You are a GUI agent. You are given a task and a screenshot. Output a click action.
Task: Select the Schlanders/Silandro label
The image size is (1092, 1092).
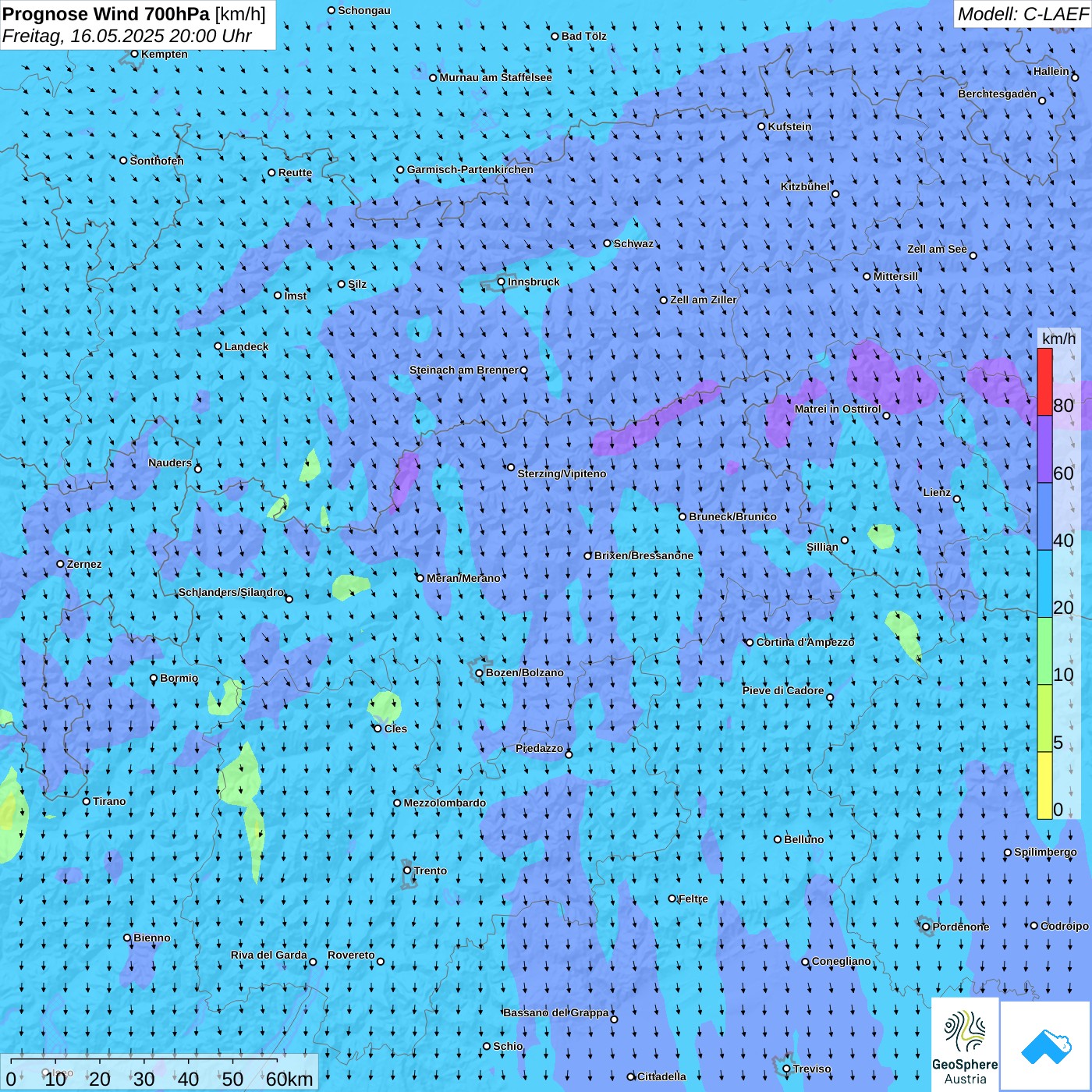click(231, 592)
